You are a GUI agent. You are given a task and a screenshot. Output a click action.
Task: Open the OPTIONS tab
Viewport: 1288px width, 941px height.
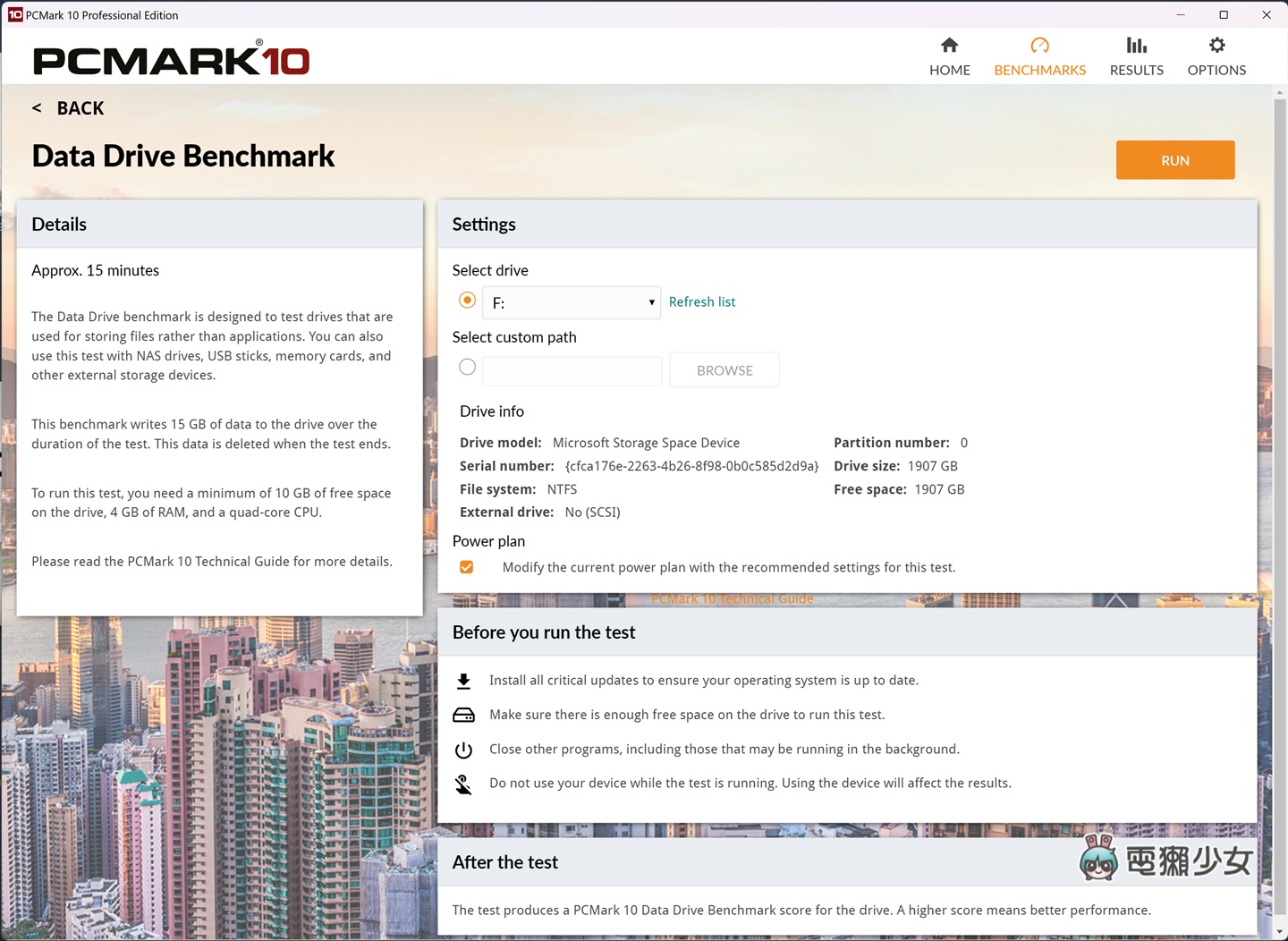[1216, 57]
